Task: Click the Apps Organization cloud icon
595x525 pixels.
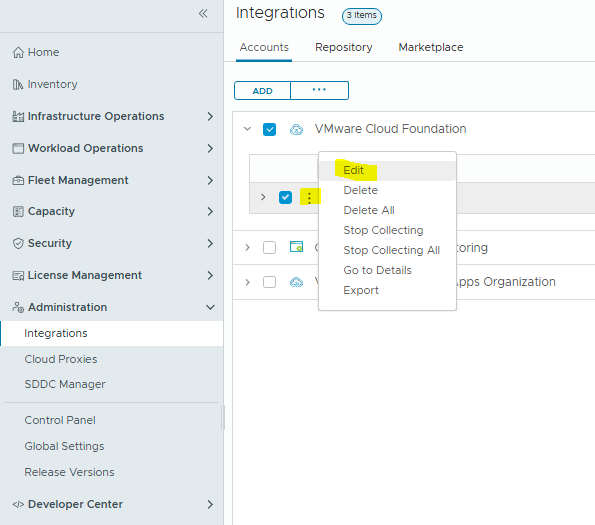Action: [x=296, y=282]
